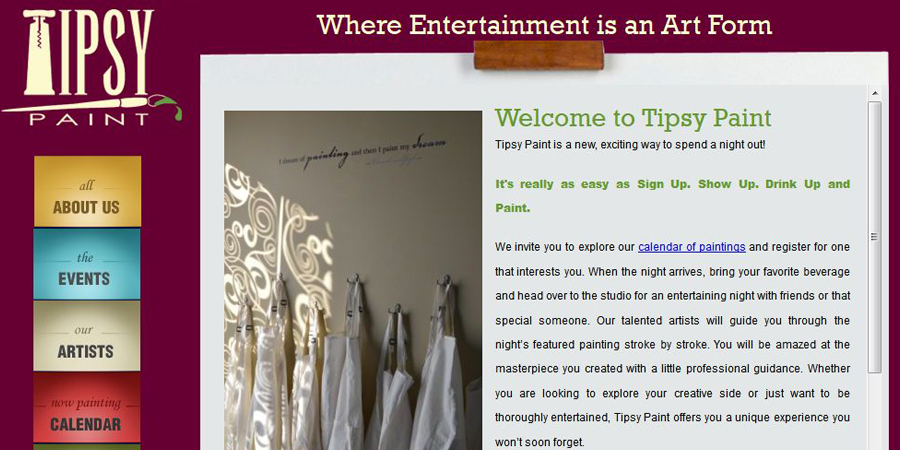Click the scrollbar track below the thumb
The width and height of the screenshot is (900, 450).
[x=874, y=412]
